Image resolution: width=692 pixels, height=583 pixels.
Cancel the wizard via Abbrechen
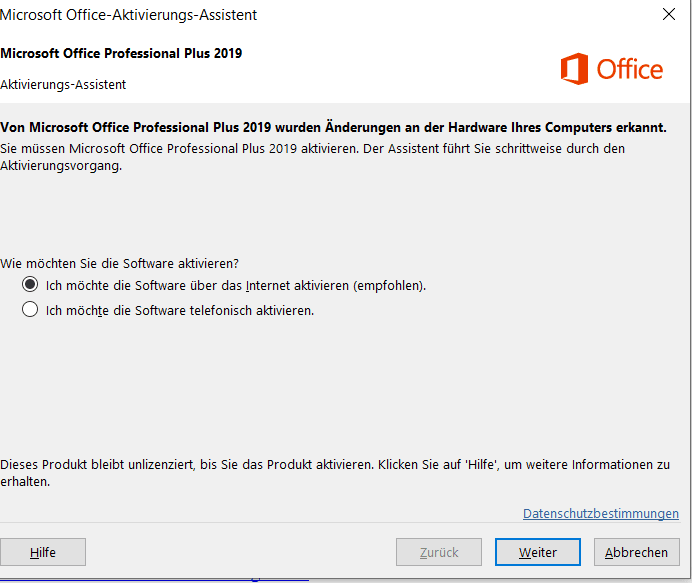click(636, 552)
